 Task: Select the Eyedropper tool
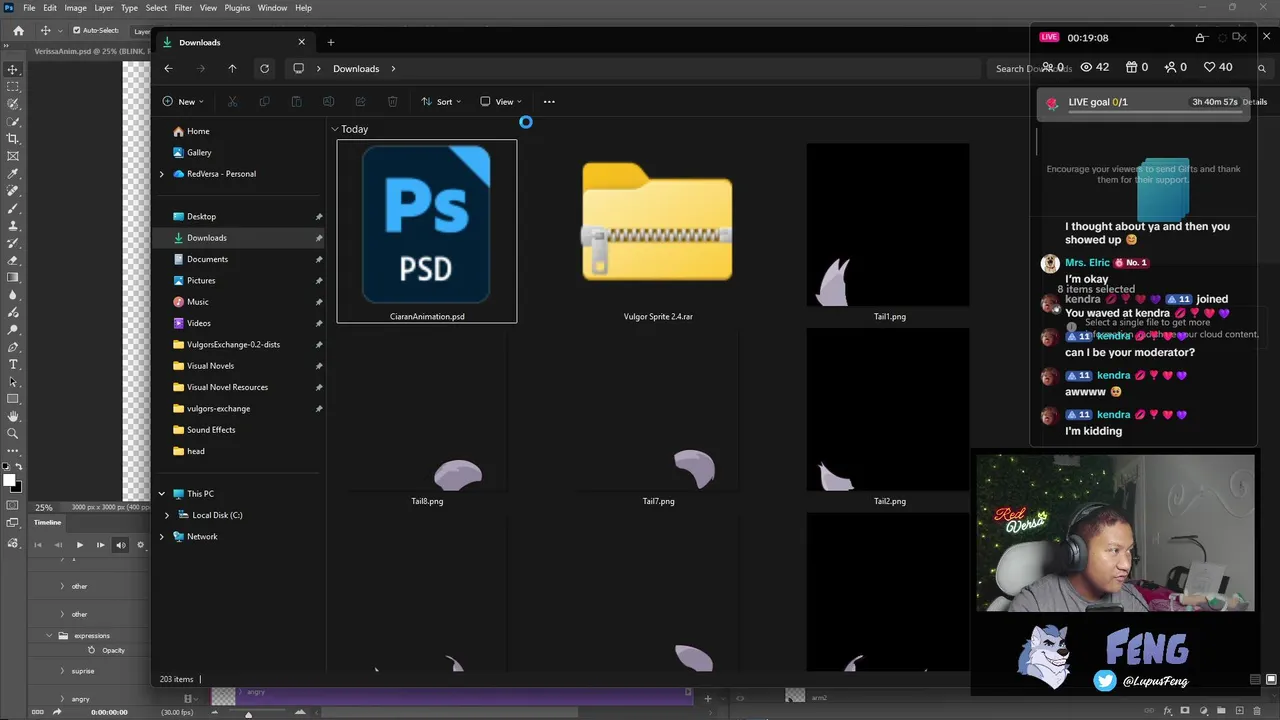[x=13, y=174]
